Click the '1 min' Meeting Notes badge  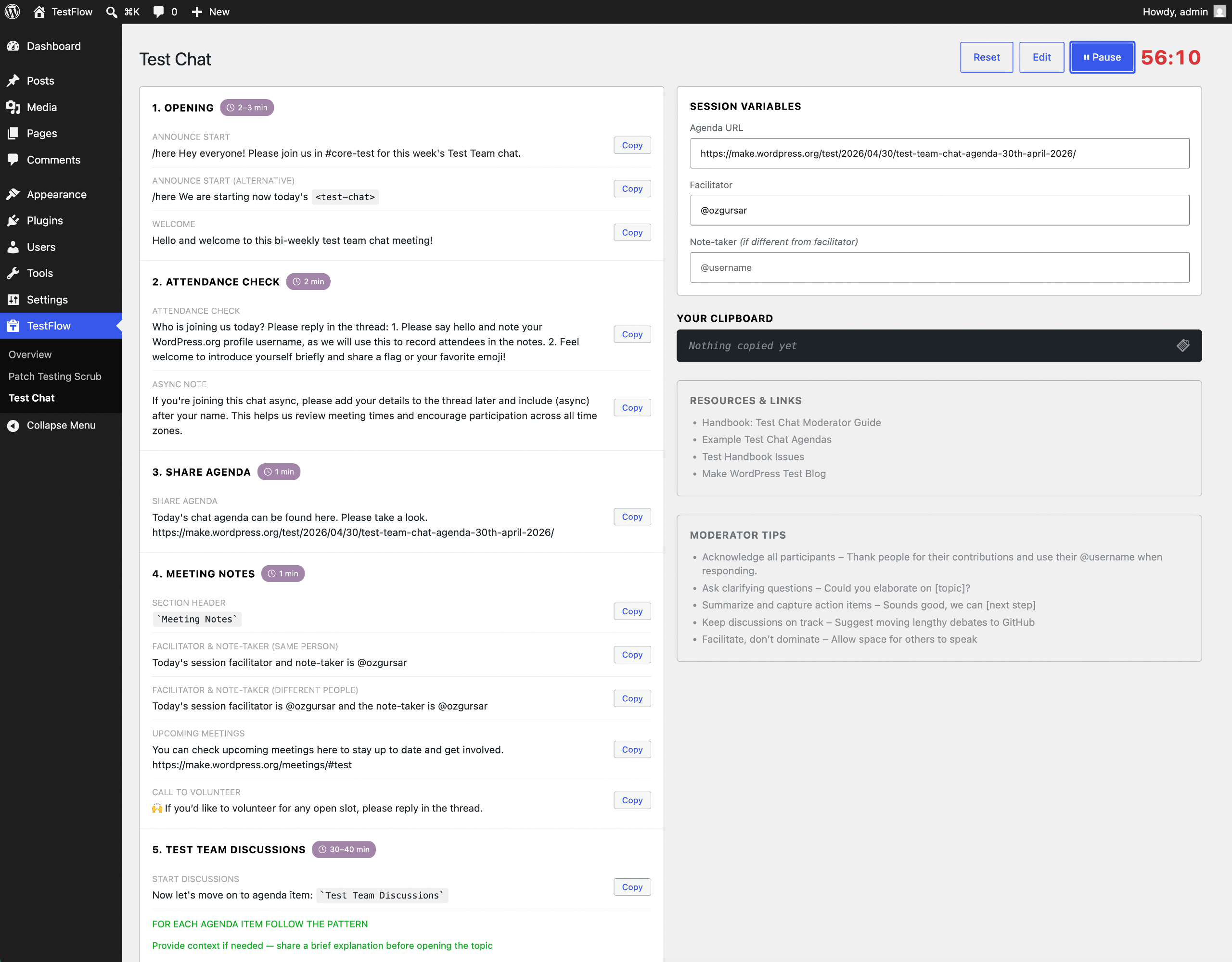pyautogui.click(x=282, y=573)
